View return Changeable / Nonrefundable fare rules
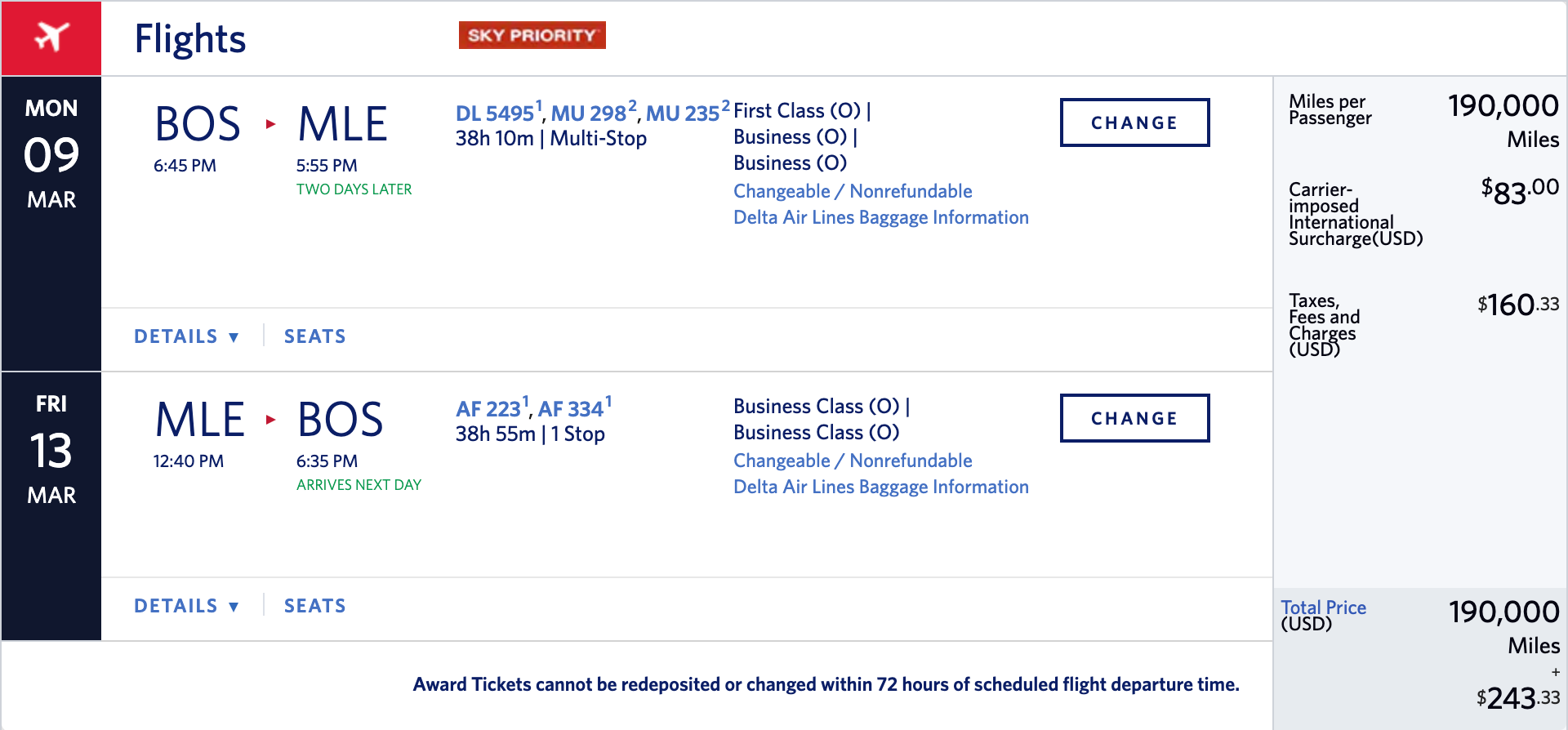Screen dimensions: 1568x730 (x=853, y=461)
